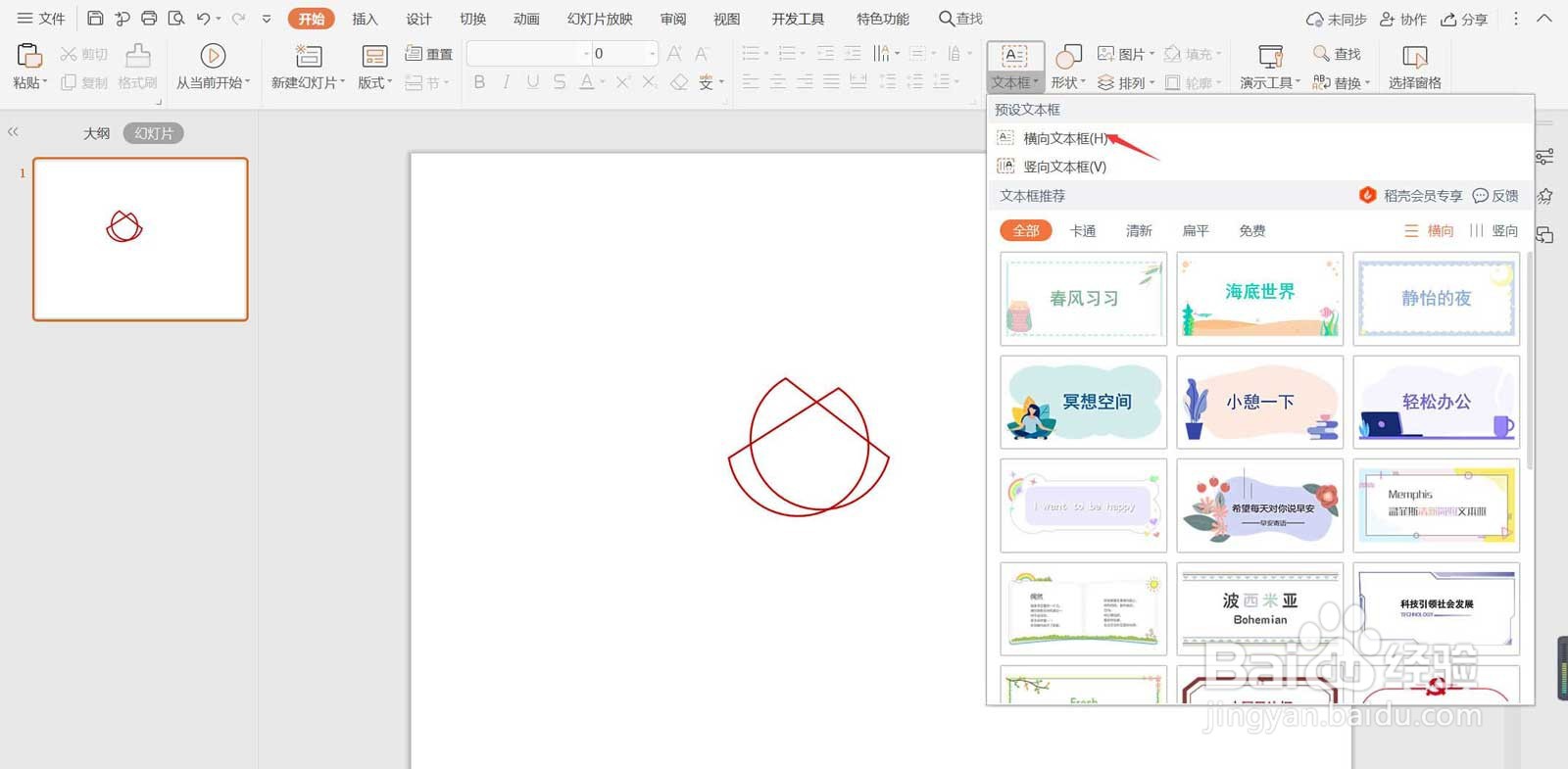Click the Save icon in quick toolbar
The image size is (1568, 769).
pyautogui.click(x=95, y=19)
